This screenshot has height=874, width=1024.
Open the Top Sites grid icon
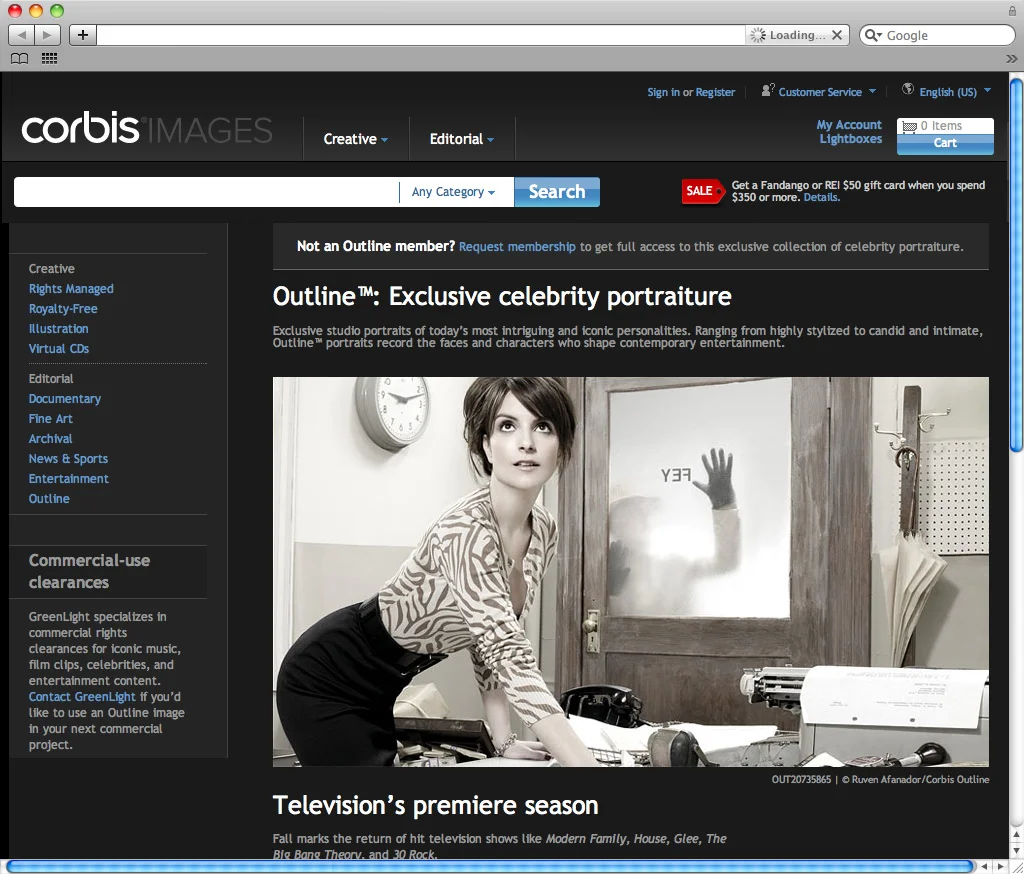[x=50, y=59]
